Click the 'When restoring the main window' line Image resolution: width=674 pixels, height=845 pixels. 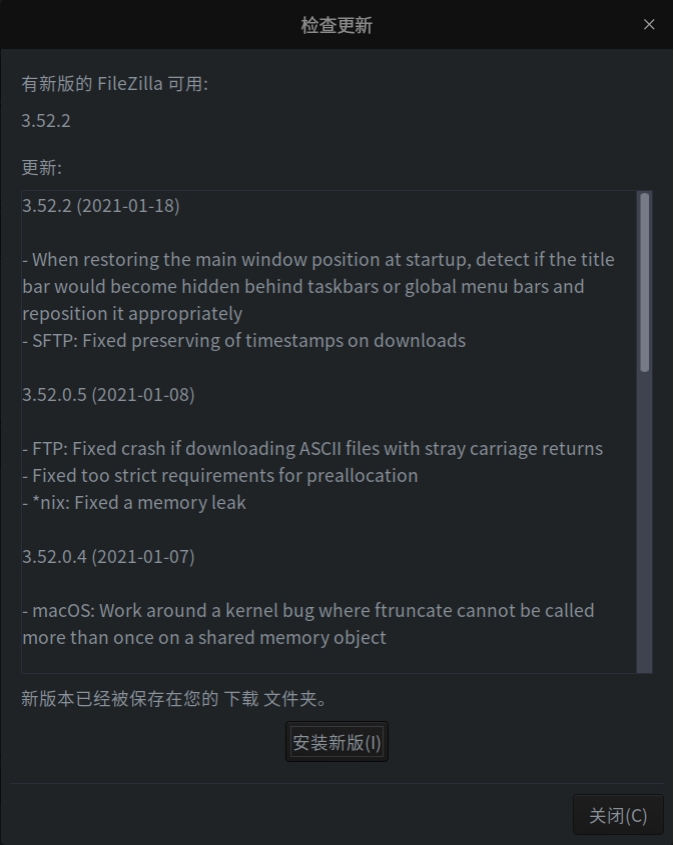point(318,260)
